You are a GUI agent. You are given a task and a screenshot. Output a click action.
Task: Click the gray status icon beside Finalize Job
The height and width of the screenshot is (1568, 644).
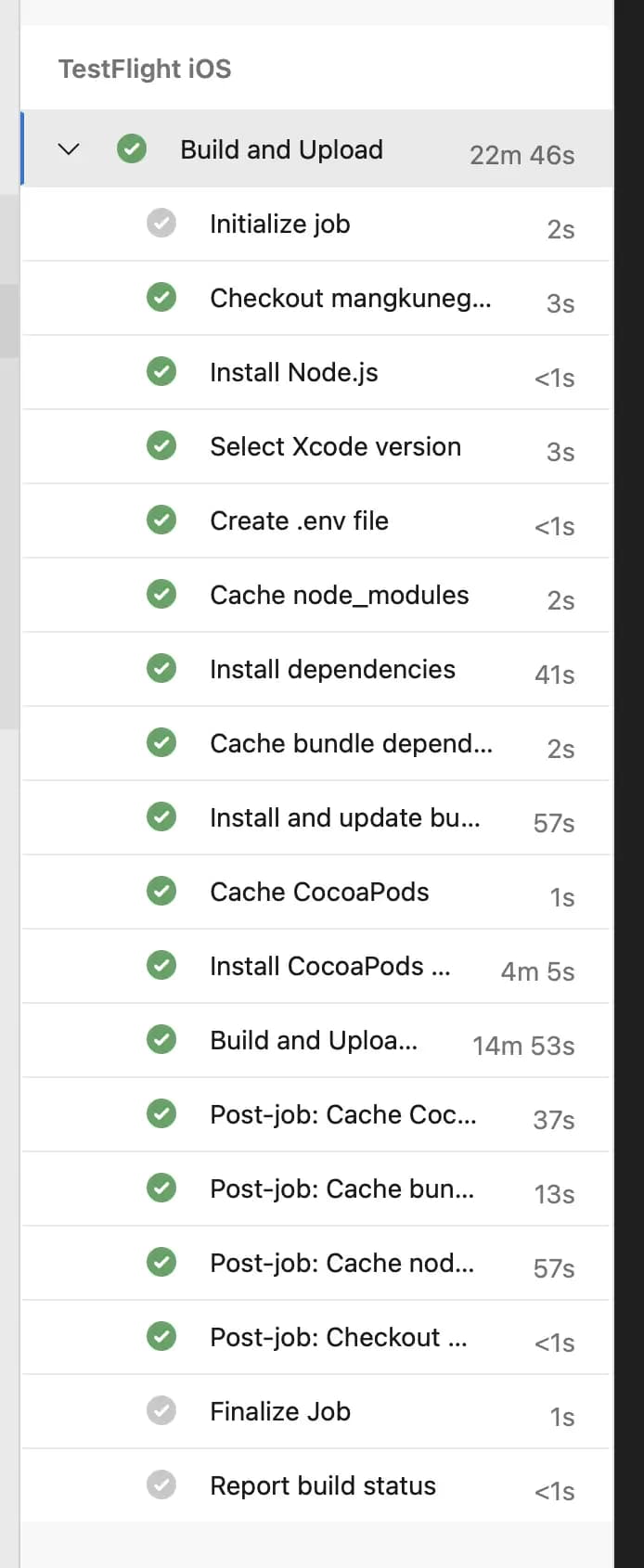[x=161, y=1410]
